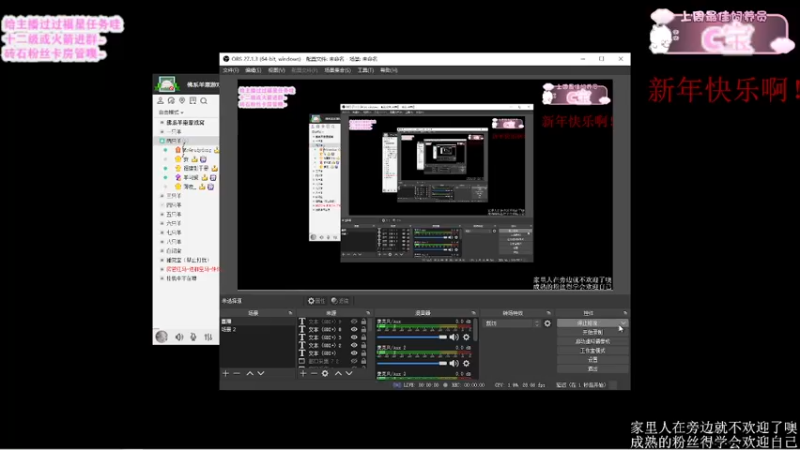Open scene transition properties gear
Image resolution: width=800 pixels, height=450 pixels.
click(547, 323)
